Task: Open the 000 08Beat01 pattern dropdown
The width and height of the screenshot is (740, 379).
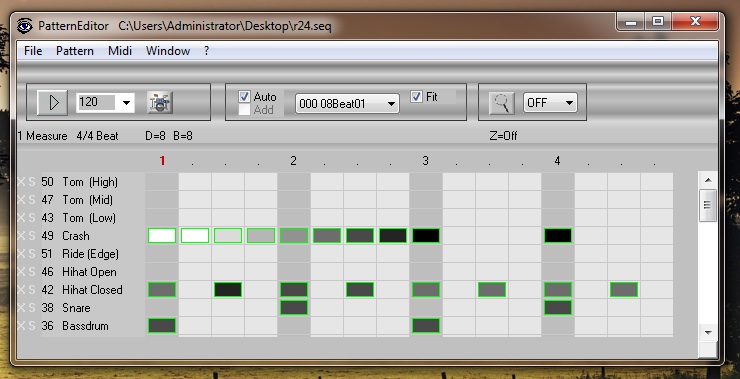Action: [x=391, y=104]
